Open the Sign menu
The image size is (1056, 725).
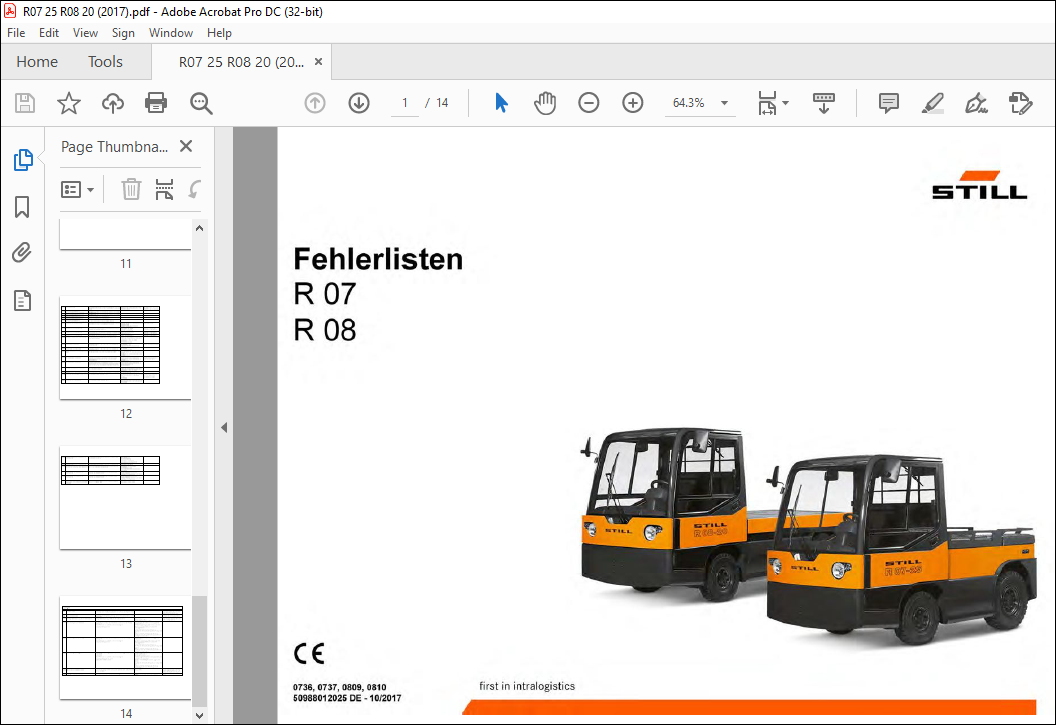(123, 32)
